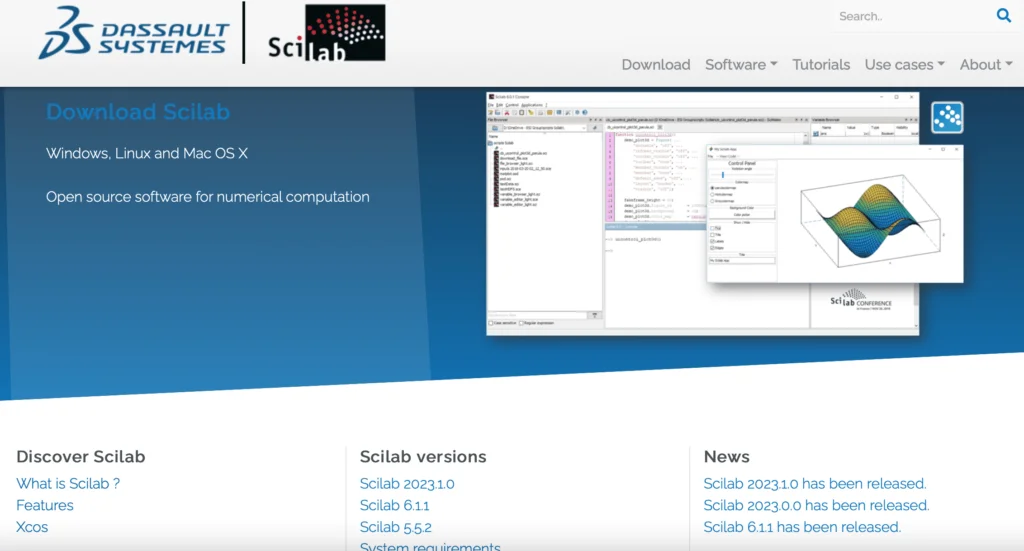Open the What is Scilab ? link
1024x551 pixels.
point(68,484)
